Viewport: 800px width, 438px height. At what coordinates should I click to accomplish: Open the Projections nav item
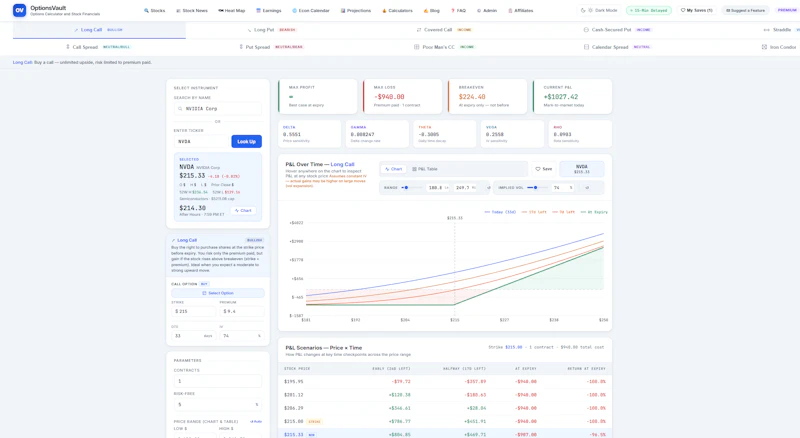[x=356, y=10]
